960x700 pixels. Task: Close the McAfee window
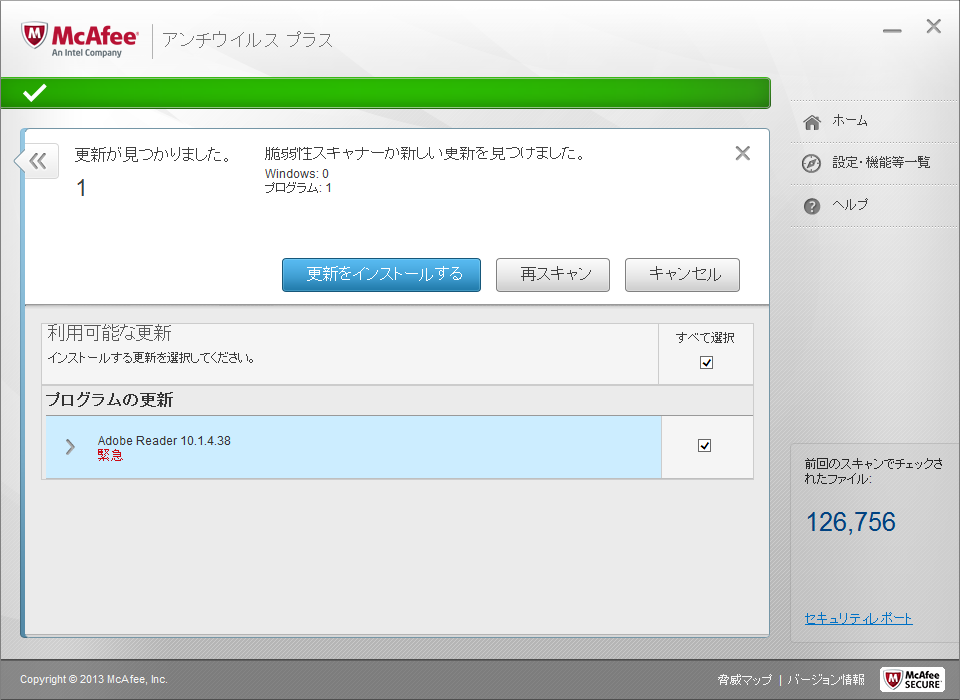[x=934, y=26]
